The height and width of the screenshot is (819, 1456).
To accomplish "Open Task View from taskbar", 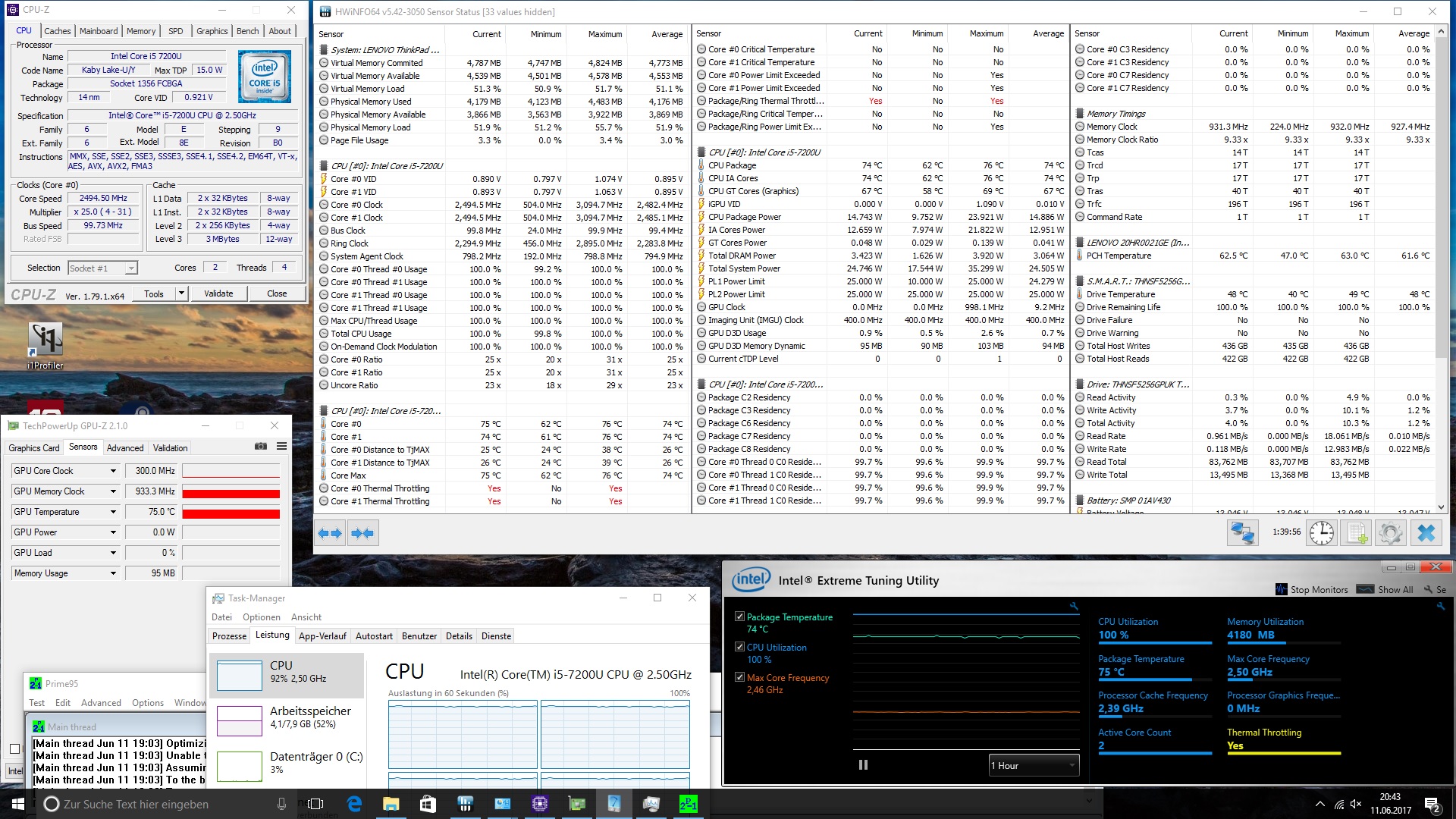I will (315, 804).
